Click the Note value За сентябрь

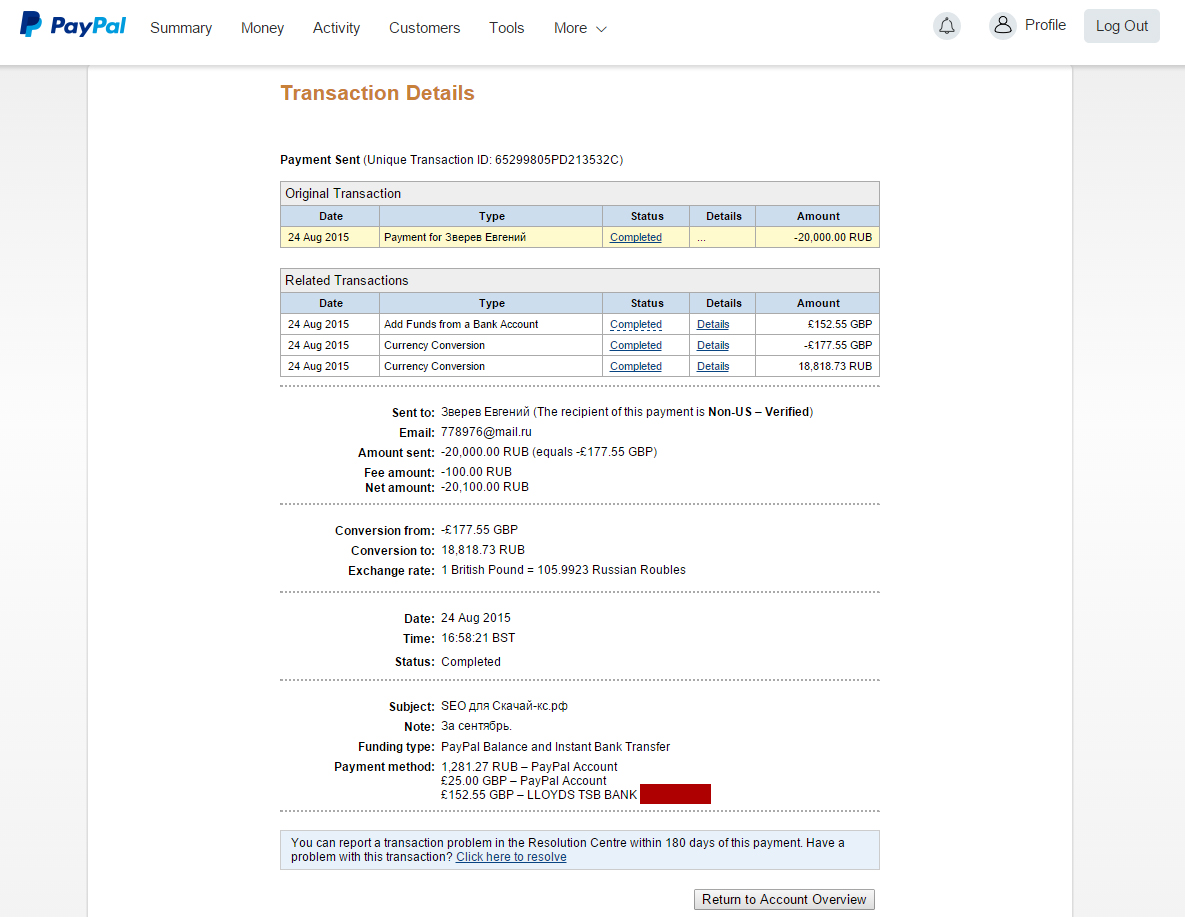pyautogui.click(x=476, y=726)
